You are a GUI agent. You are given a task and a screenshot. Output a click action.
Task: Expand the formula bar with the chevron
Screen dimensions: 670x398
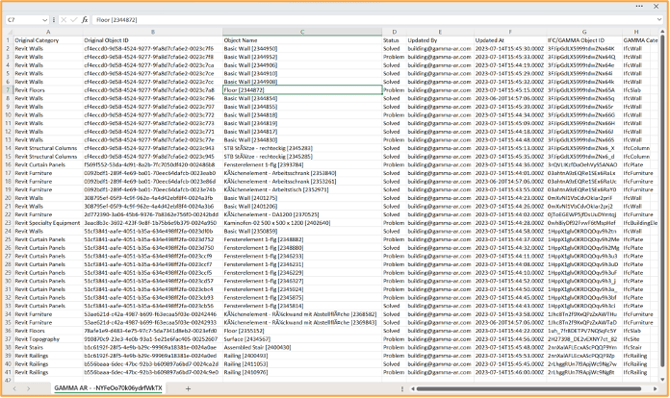[x=660, y=20]
